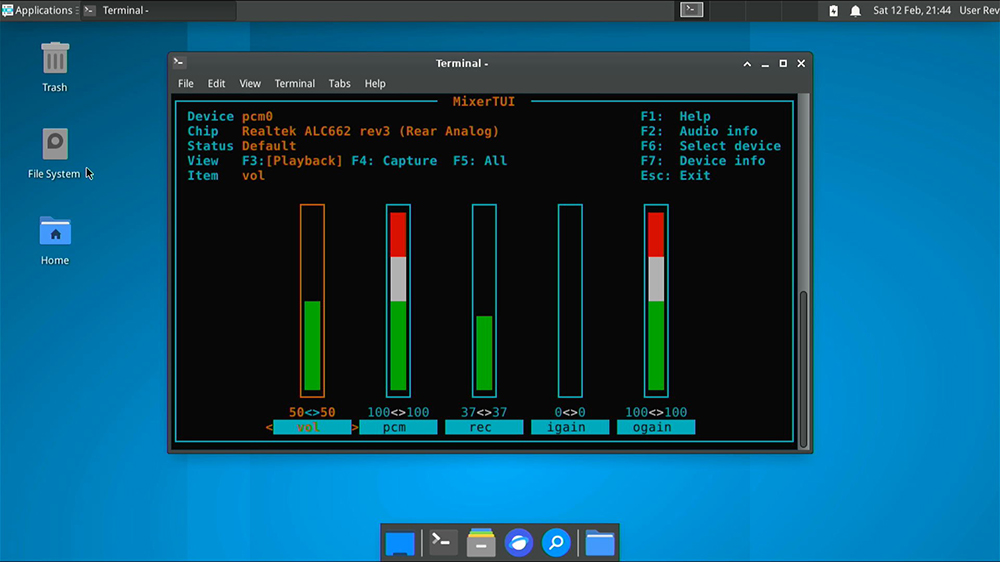Open the Tabs menu in Terminal
1000x562 pixels.
tap(340, 84)
